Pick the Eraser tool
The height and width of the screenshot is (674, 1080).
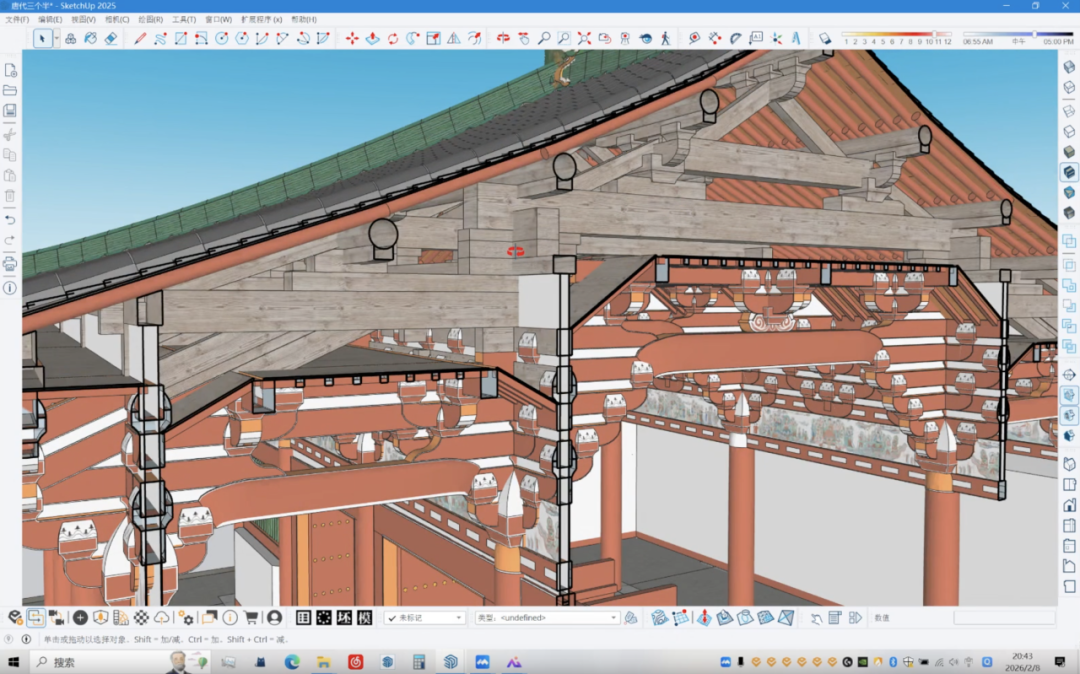tap(111, 39)
